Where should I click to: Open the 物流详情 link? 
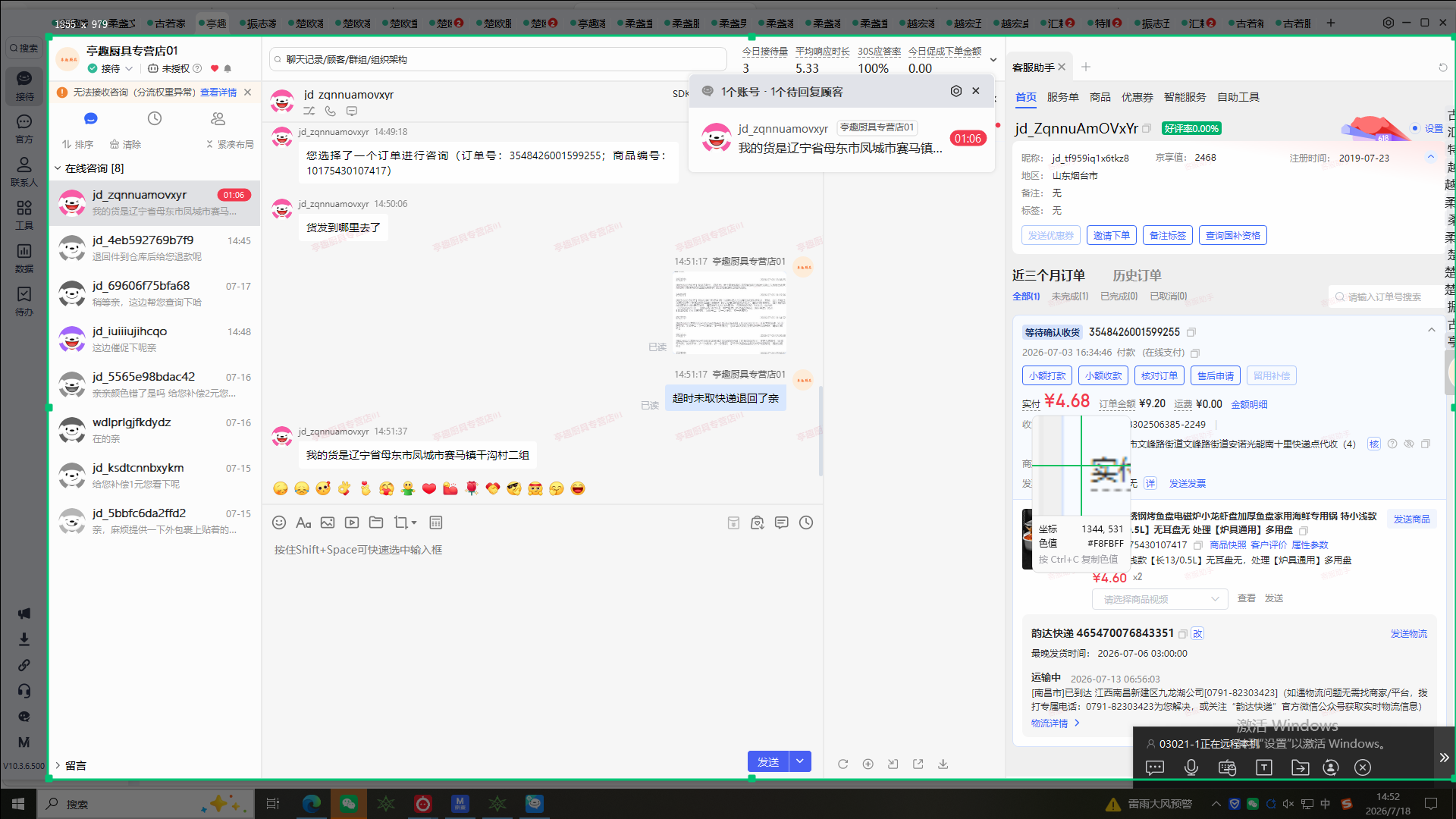point(1055,723)
